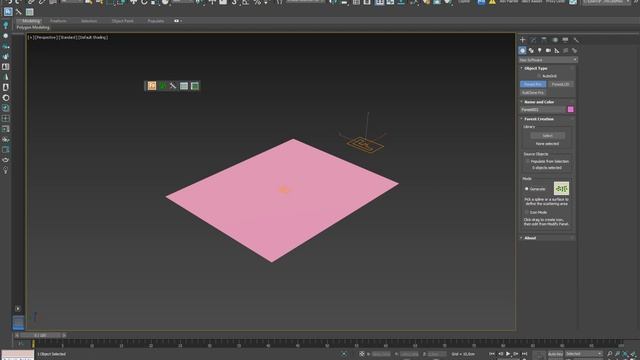This screenshot has height=360, width=640.
Task: Click the blue icon on docked top-left toolbar
Action: (8, 12)
